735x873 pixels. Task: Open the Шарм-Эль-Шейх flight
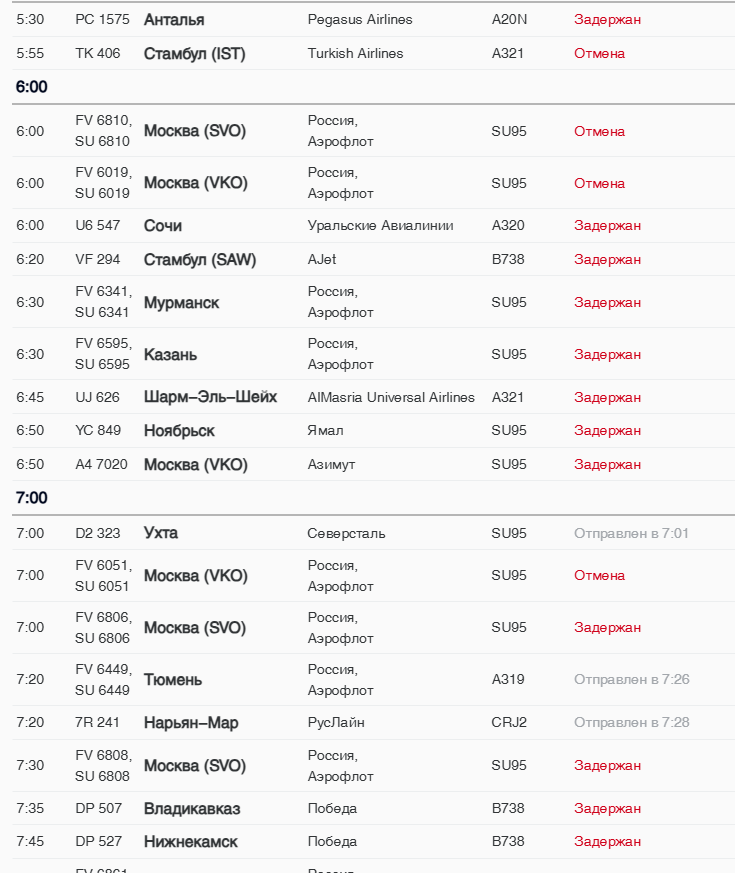tap(210, 398)
